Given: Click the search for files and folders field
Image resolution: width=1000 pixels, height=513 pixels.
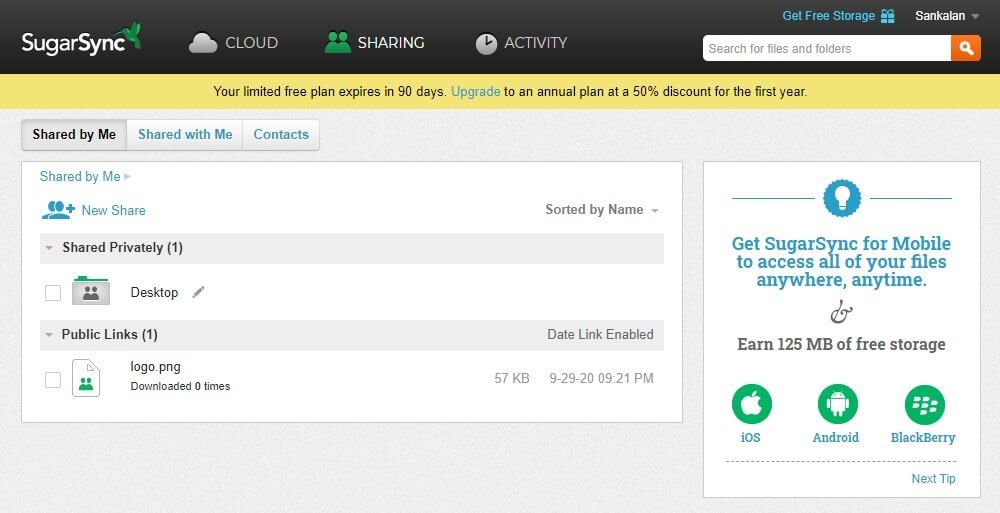Looking at the screenshot, I should 827,48.
